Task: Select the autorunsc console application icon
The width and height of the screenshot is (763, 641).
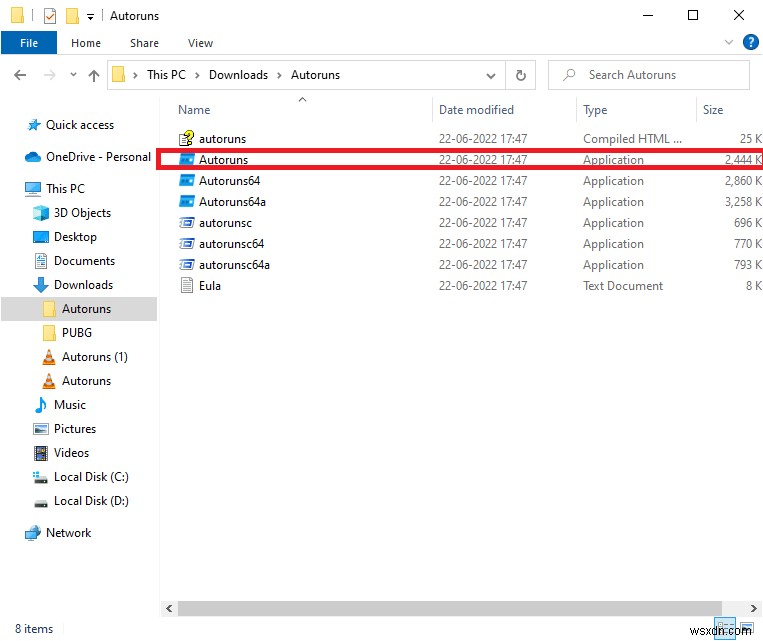Action: click(187, 222)
